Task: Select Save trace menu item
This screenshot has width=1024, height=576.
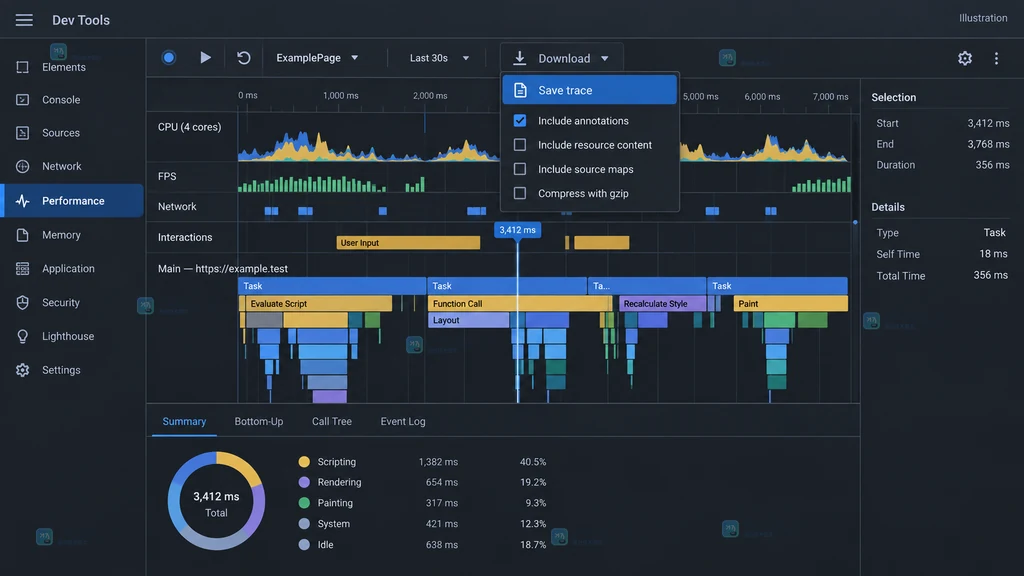Action: (589, 90)
